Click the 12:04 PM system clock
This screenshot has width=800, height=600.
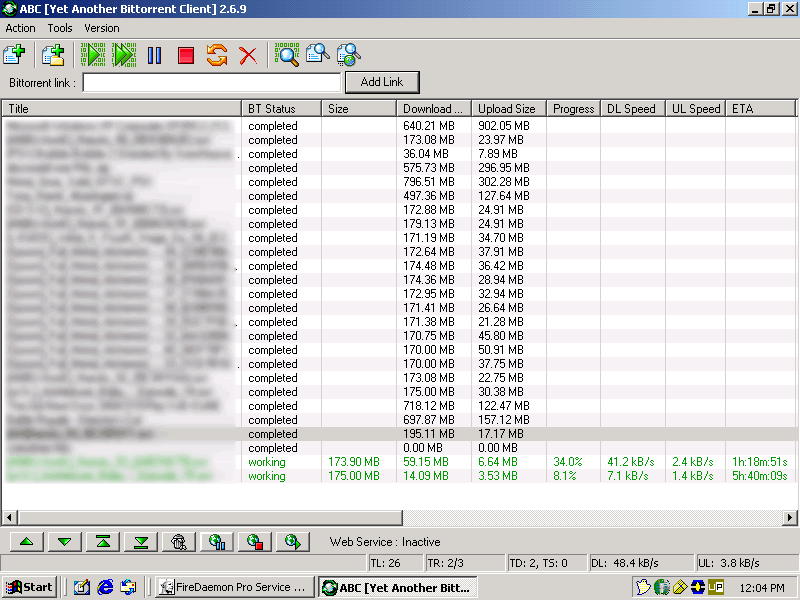762,587
